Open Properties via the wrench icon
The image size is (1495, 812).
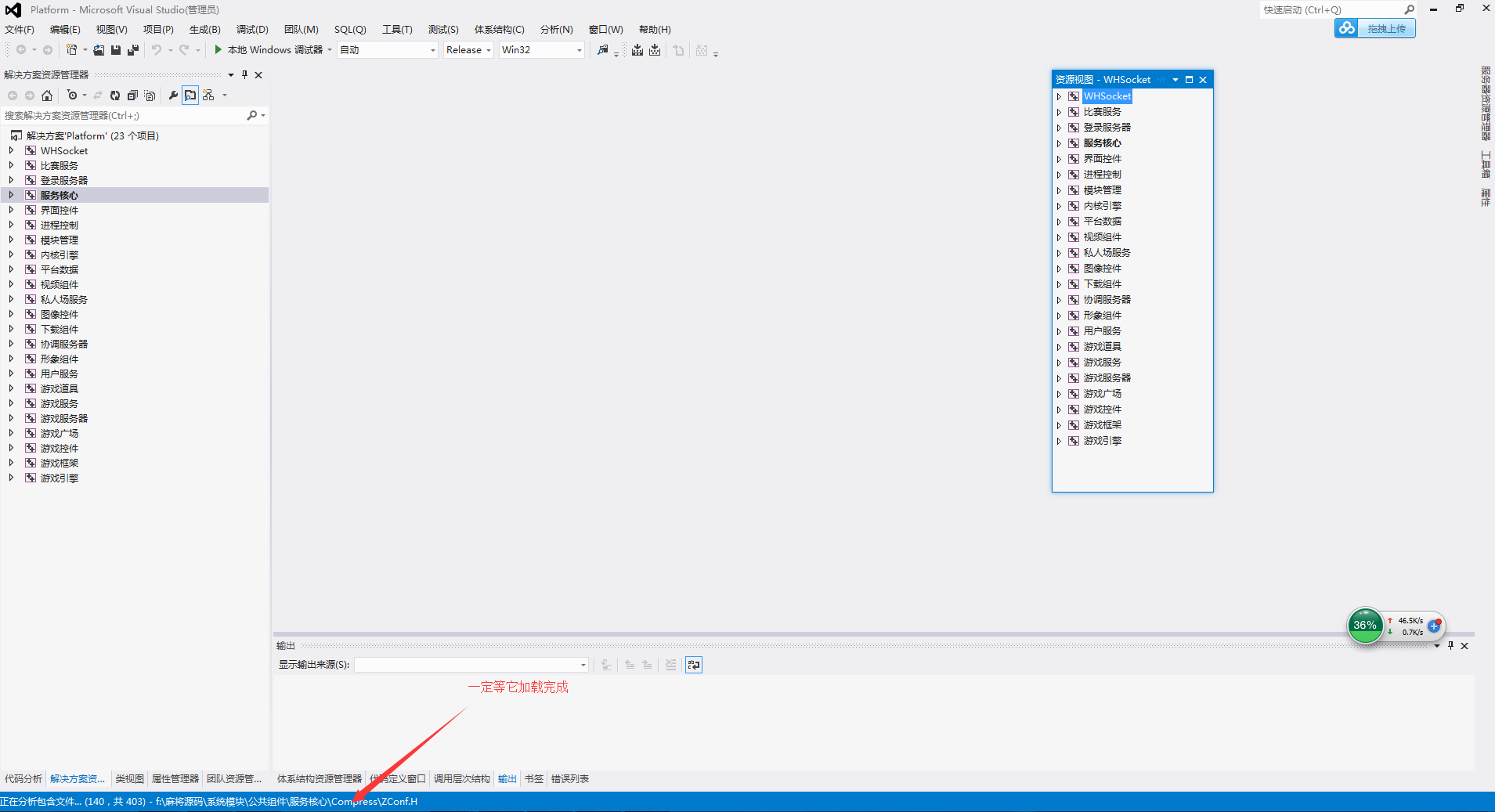click(x=173, y=96)
